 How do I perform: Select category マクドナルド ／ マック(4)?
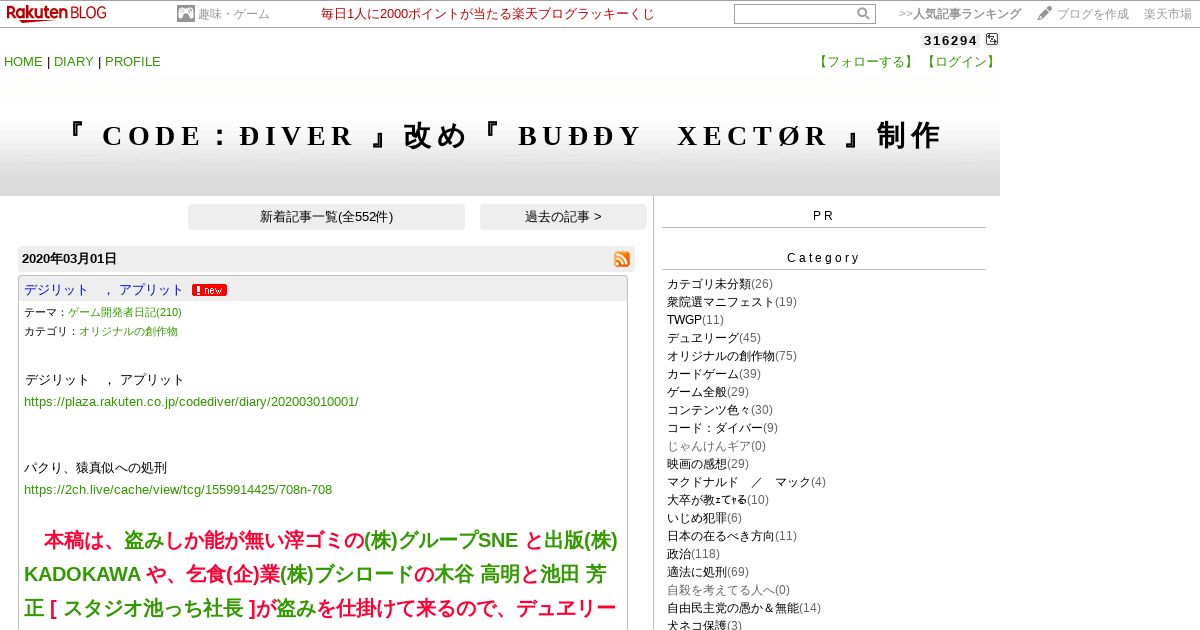746,482
